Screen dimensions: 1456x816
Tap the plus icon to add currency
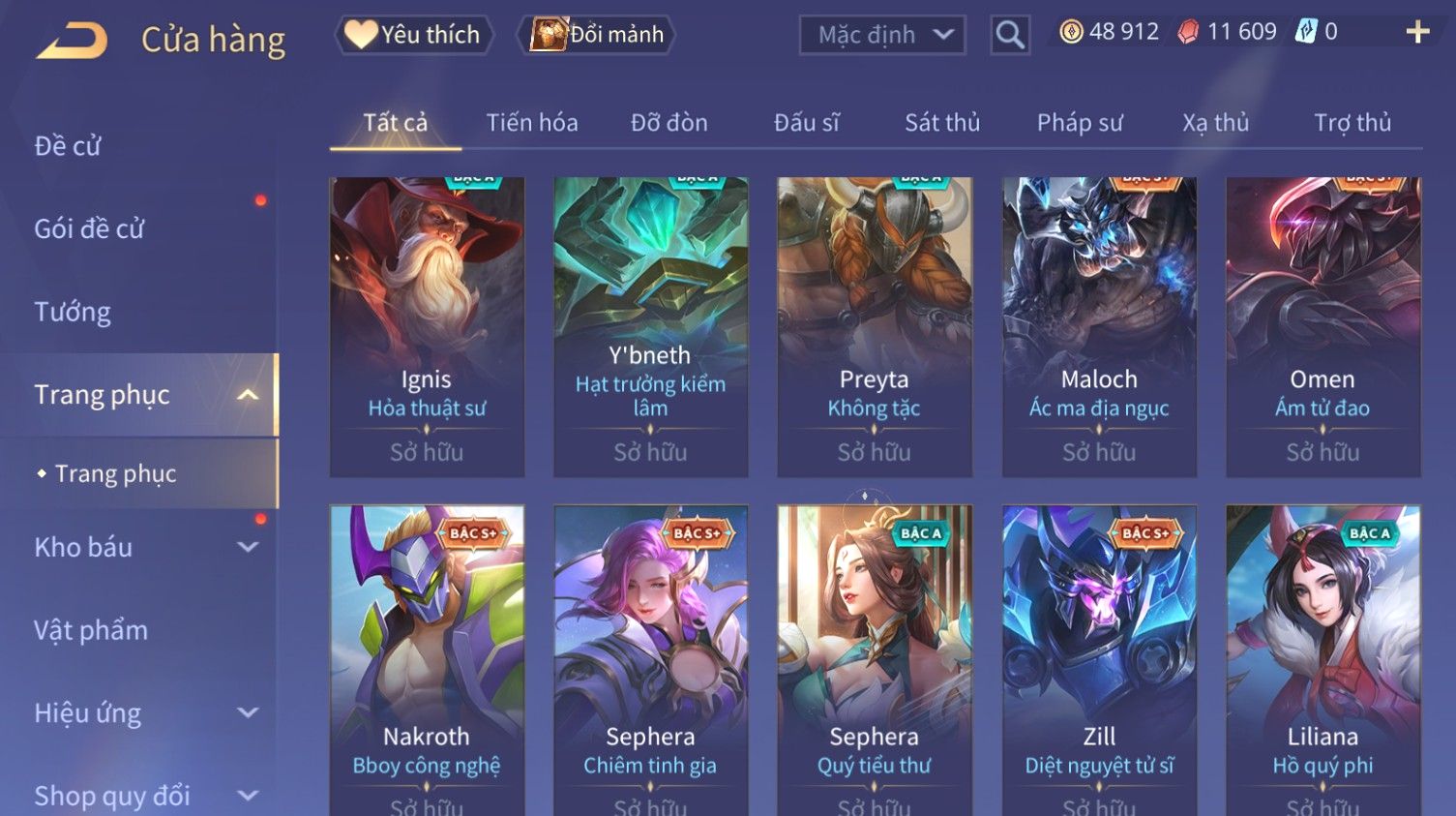click(x=1417, y=32)
